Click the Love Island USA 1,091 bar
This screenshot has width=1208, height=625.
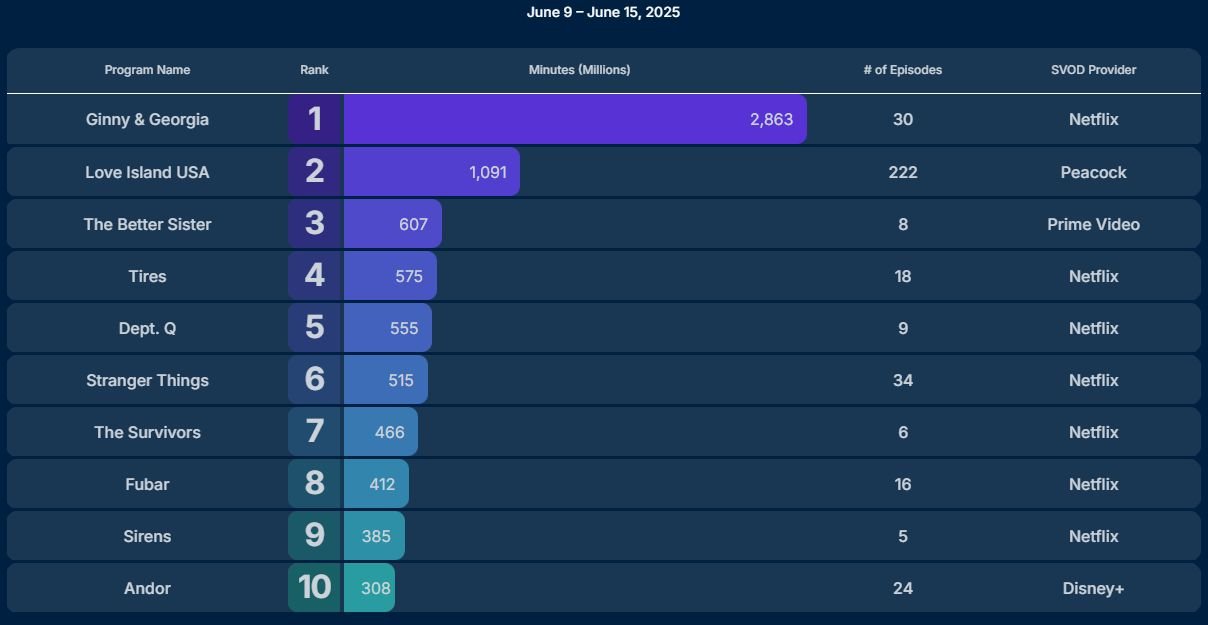[x=432, y=171]
